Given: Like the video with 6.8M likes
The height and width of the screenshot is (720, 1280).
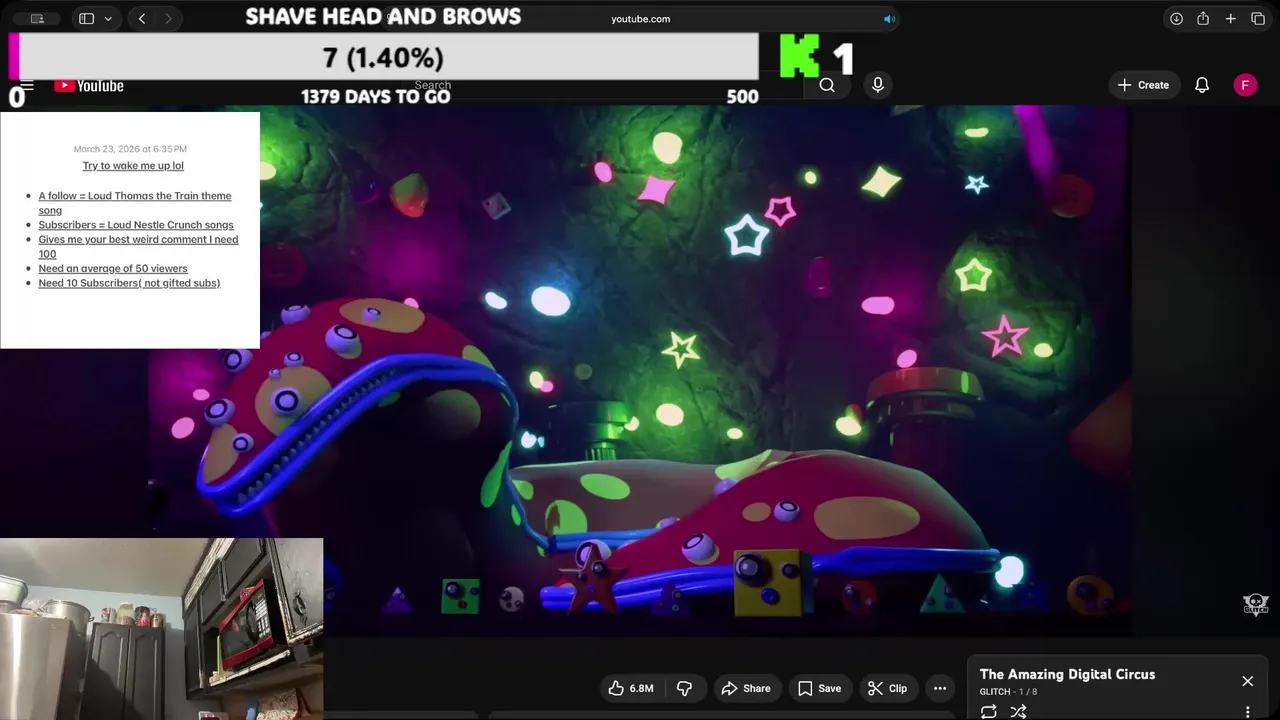Looking at the screenshot, I should click(x=631, y=688).
